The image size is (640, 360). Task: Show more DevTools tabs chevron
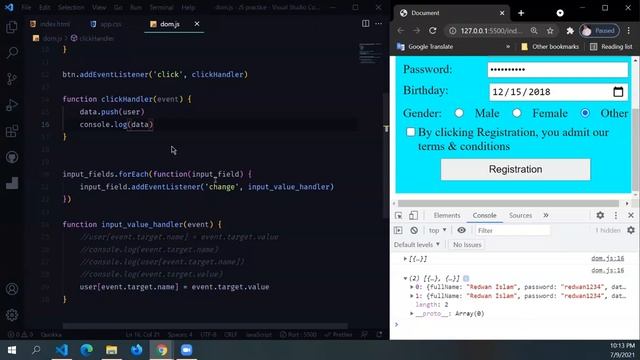[546, 215]
